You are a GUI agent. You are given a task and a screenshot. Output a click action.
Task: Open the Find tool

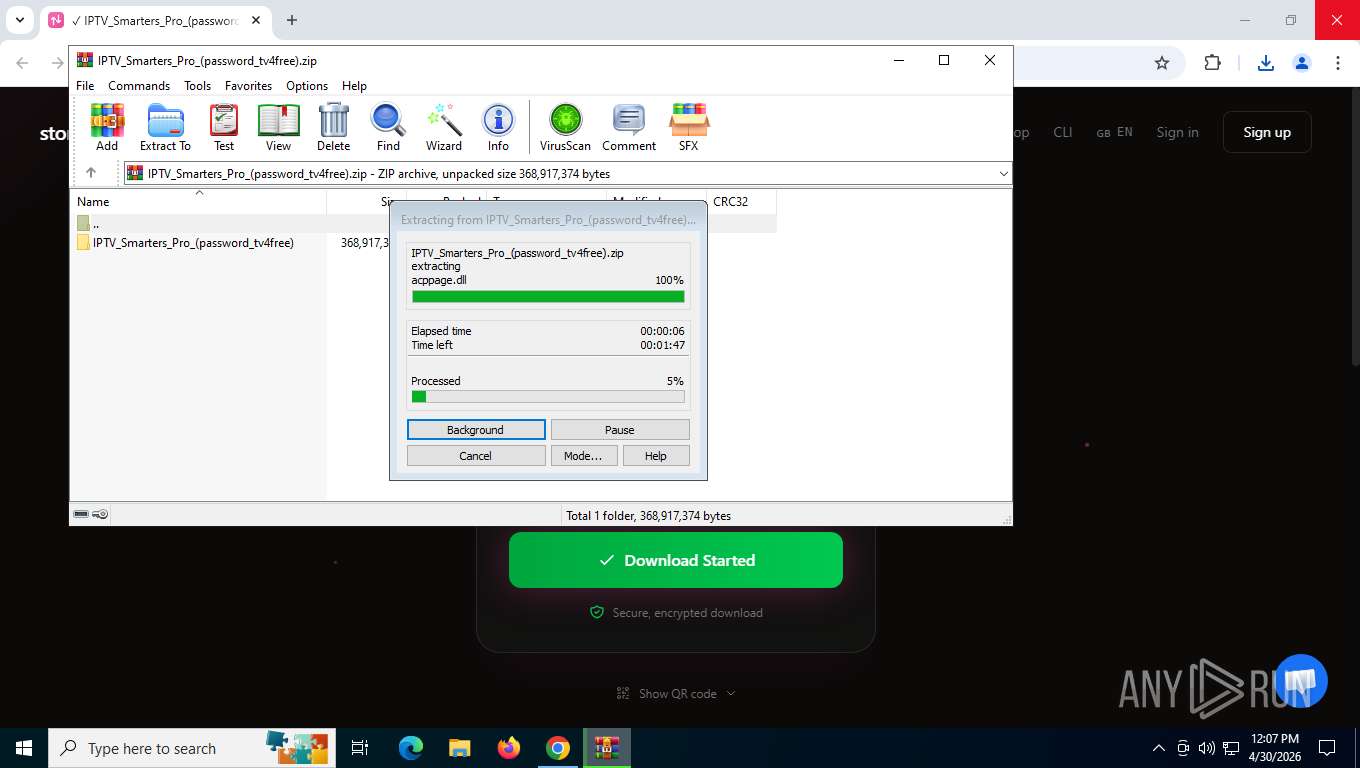[388, 127]
